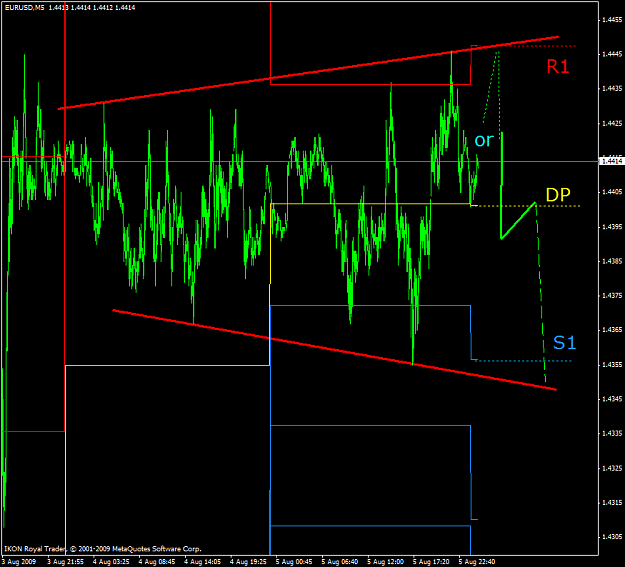Select the blue S1 support label

click(x=564, y=343)
